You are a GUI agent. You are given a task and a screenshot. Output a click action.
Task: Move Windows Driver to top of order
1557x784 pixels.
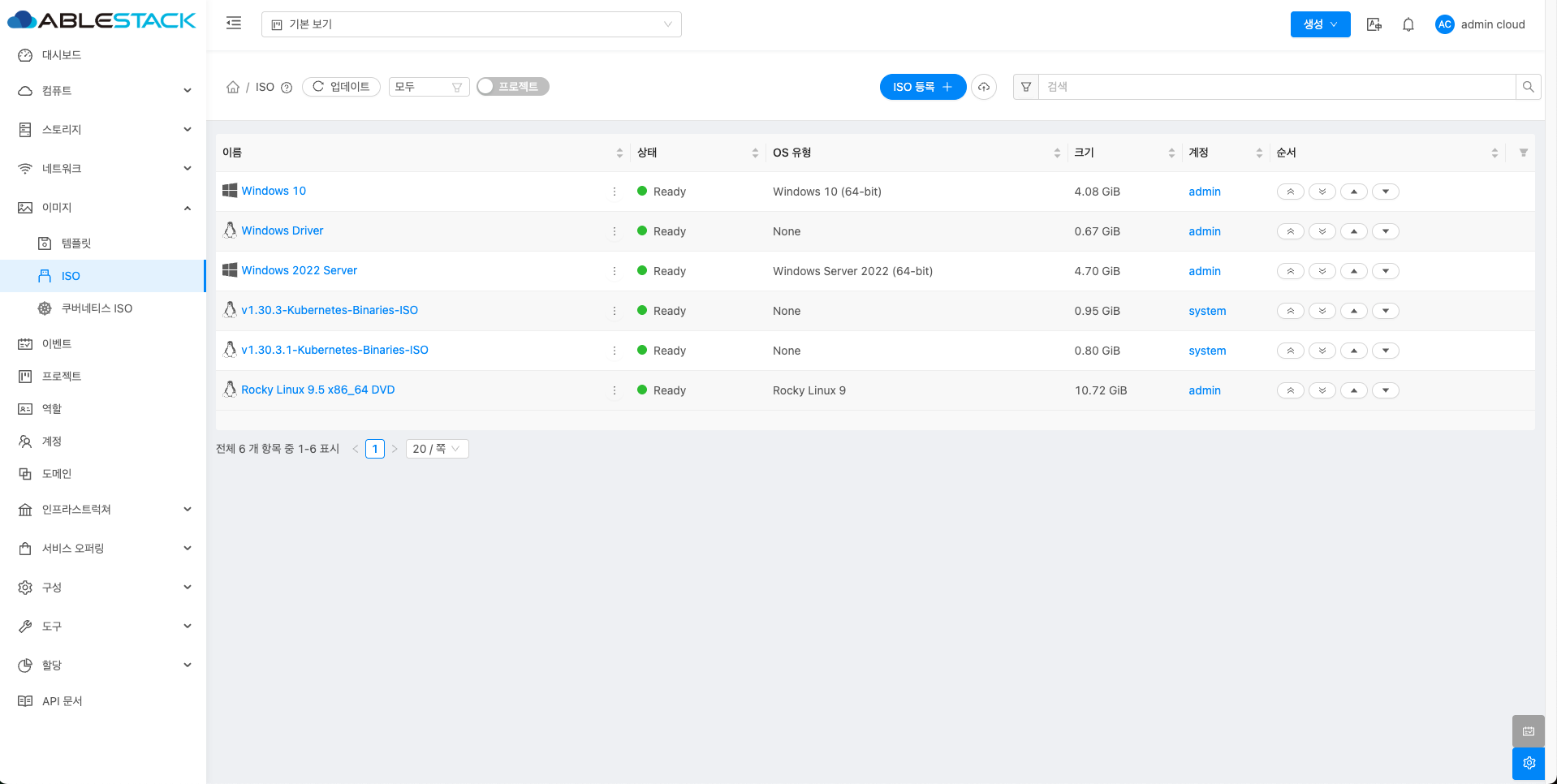pos(1290,231)
